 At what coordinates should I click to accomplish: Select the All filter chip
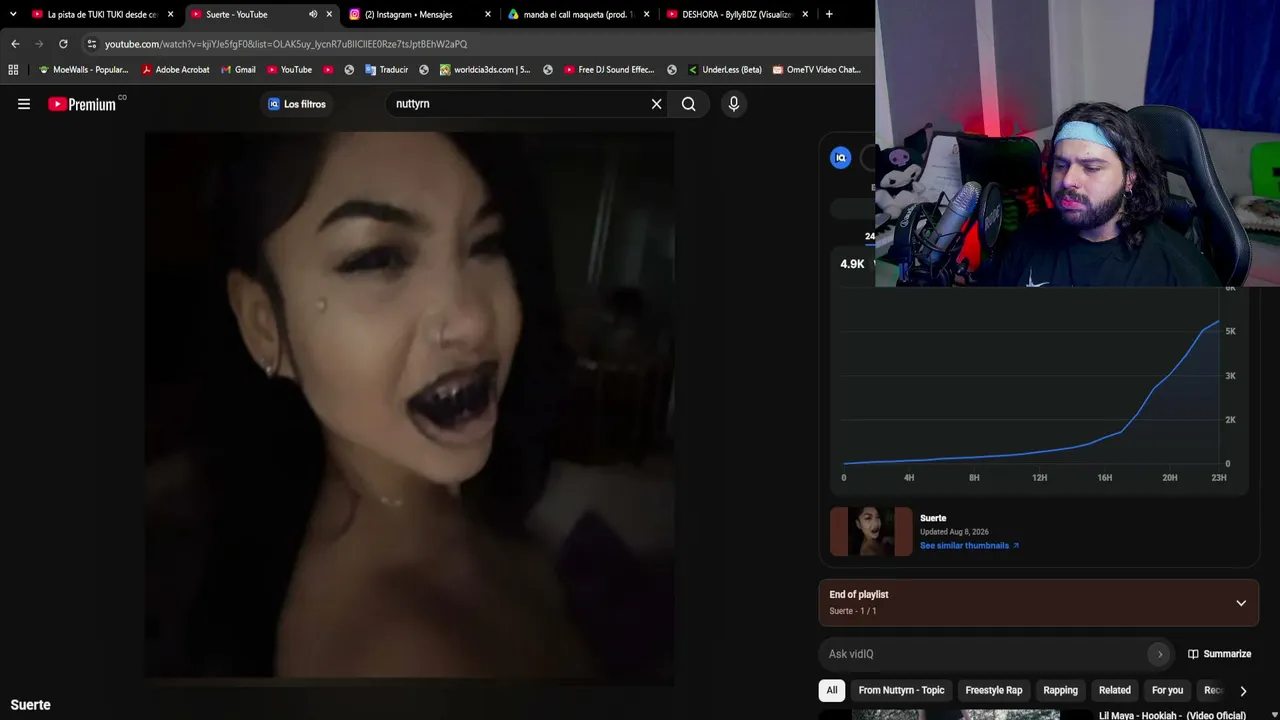pyautogui.click(x=831, y=690)
